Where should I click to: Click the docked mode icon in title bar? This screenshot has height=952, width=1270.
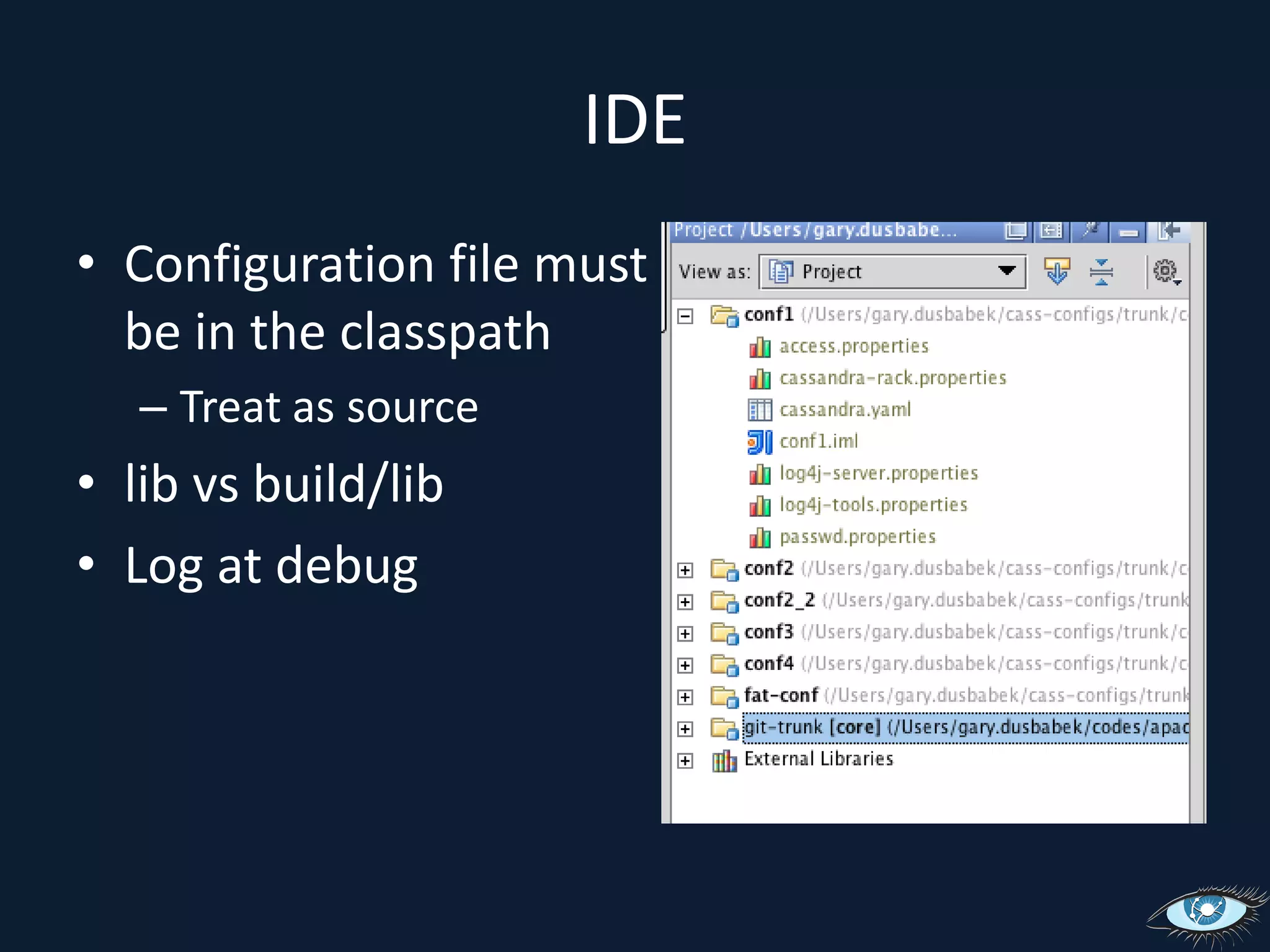pyautogui.click(x=1050, y=231)
